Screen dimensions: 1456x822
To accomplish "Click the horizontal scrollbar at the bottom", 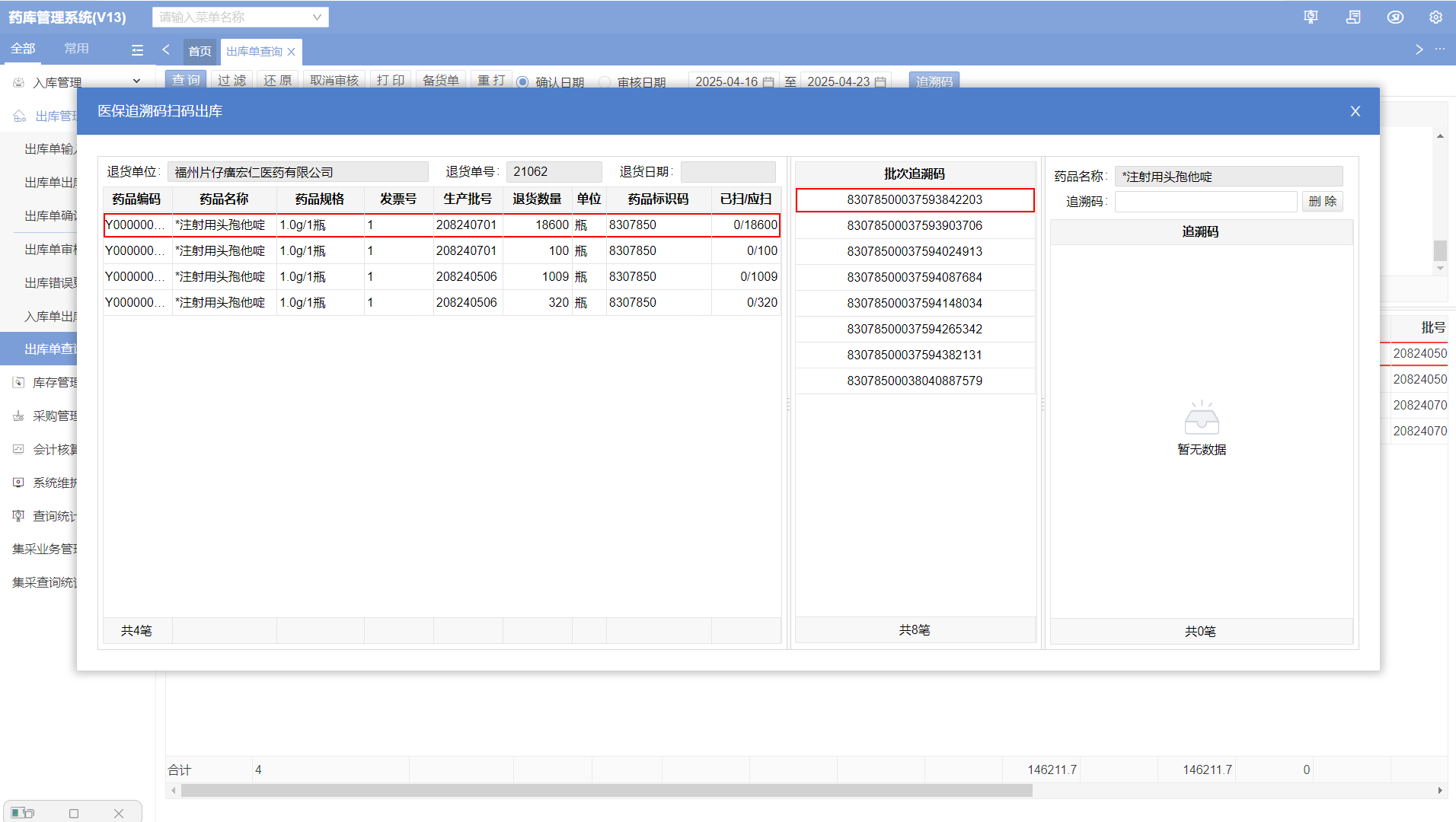I will tap(606, 791).
